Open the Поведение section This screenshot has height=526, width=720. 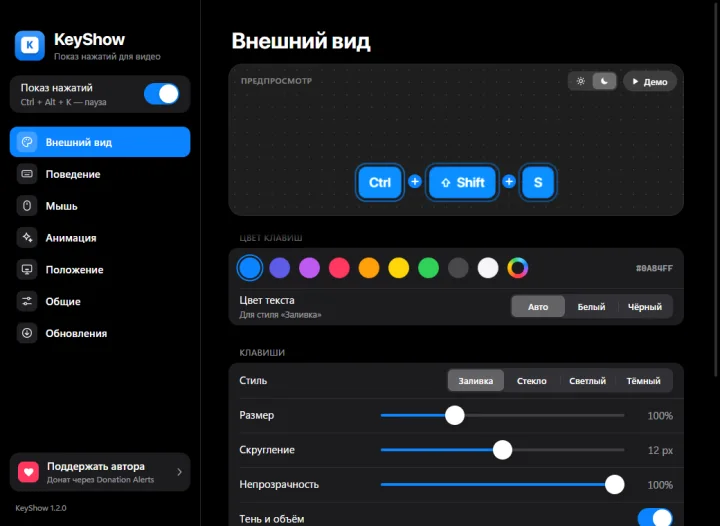(x=100, y=174)
